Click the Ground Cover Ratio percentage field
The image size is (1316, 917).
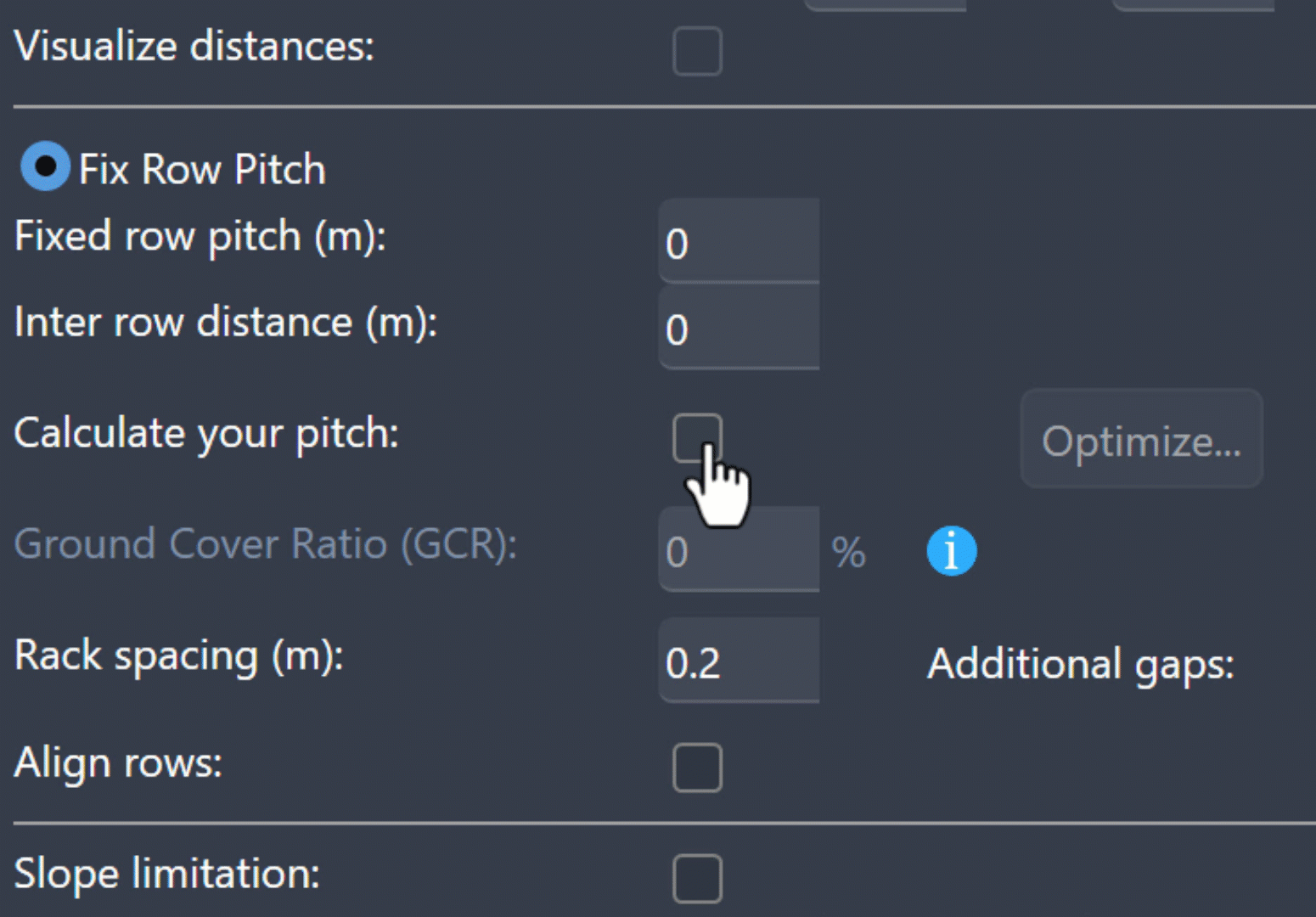coord(739,550)
